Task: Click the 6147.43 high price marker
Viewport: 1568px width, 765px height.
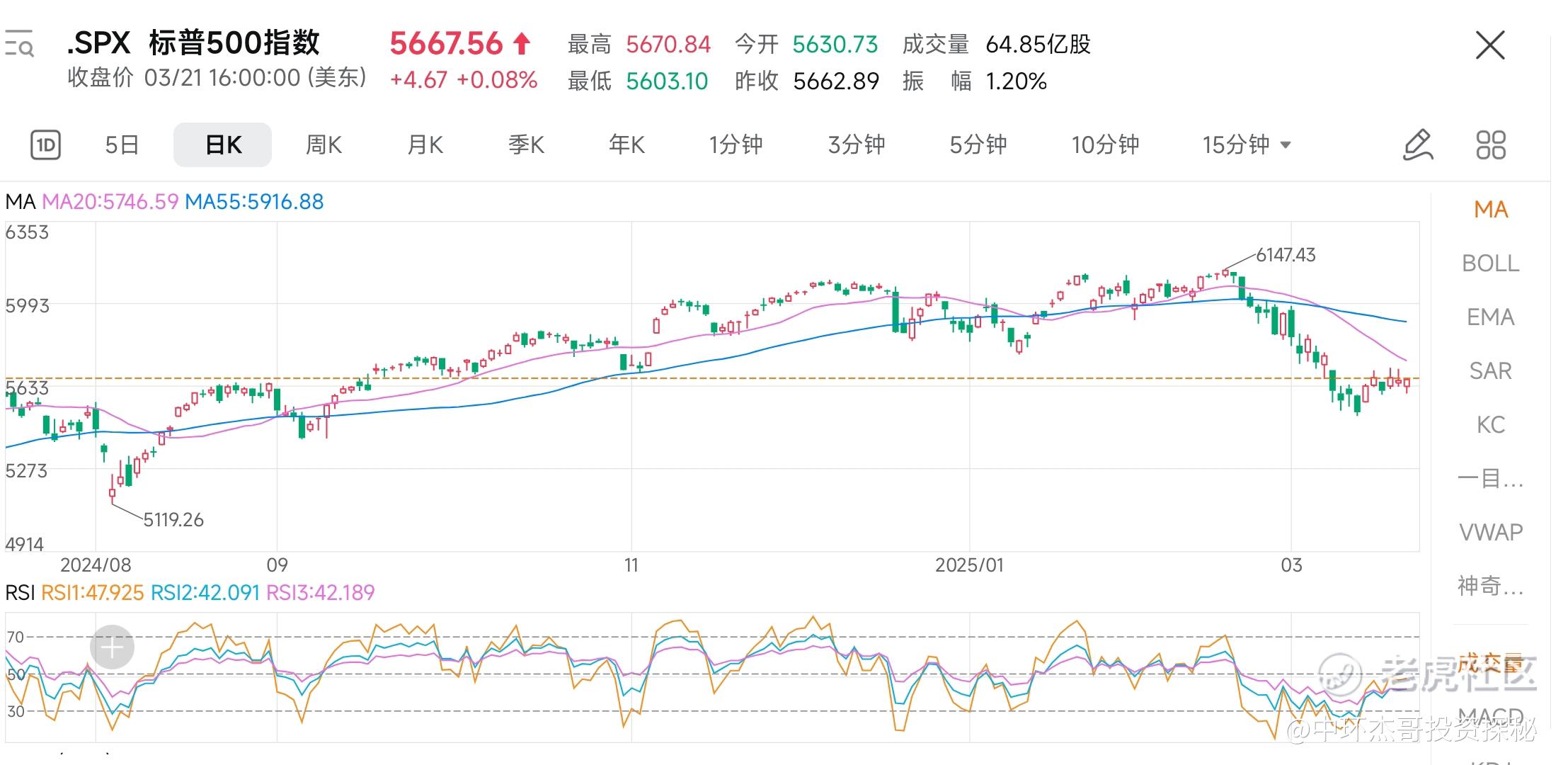Action: [1285, 255]
